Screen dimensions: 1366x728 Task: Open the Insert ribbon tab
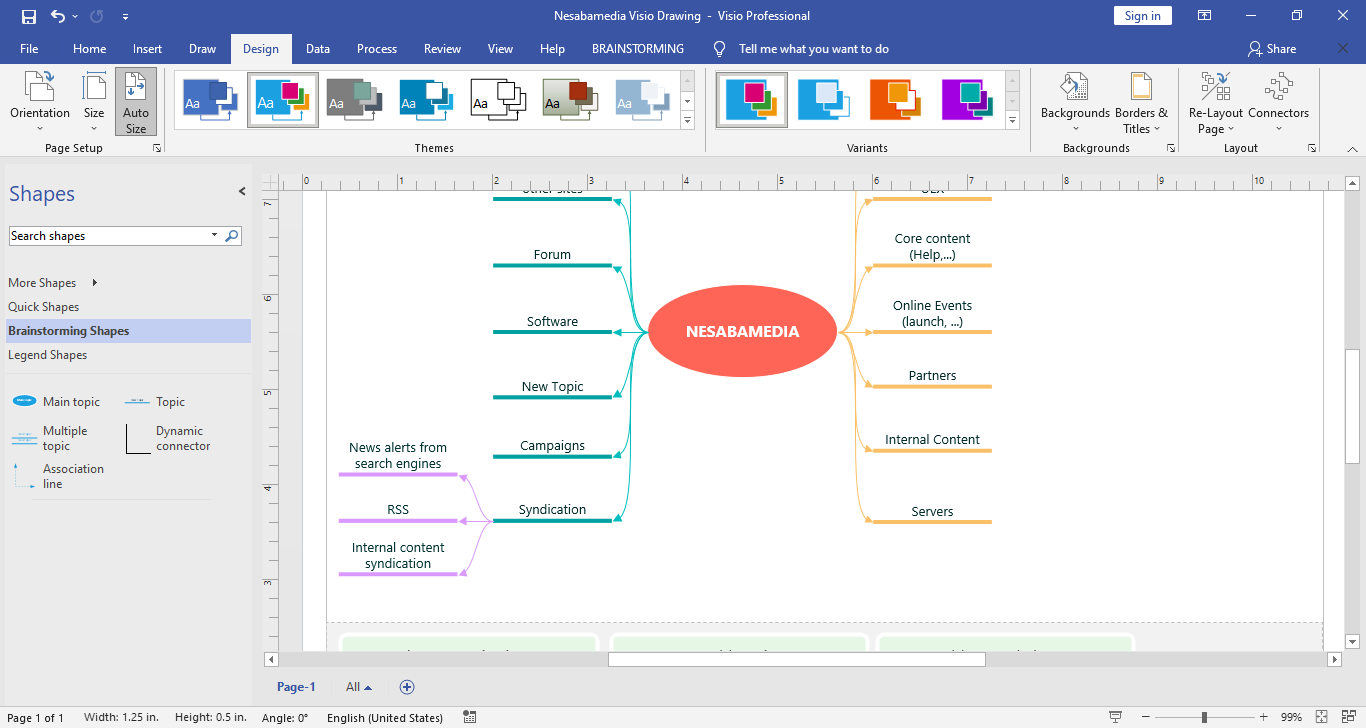click(x=147, y=49)
